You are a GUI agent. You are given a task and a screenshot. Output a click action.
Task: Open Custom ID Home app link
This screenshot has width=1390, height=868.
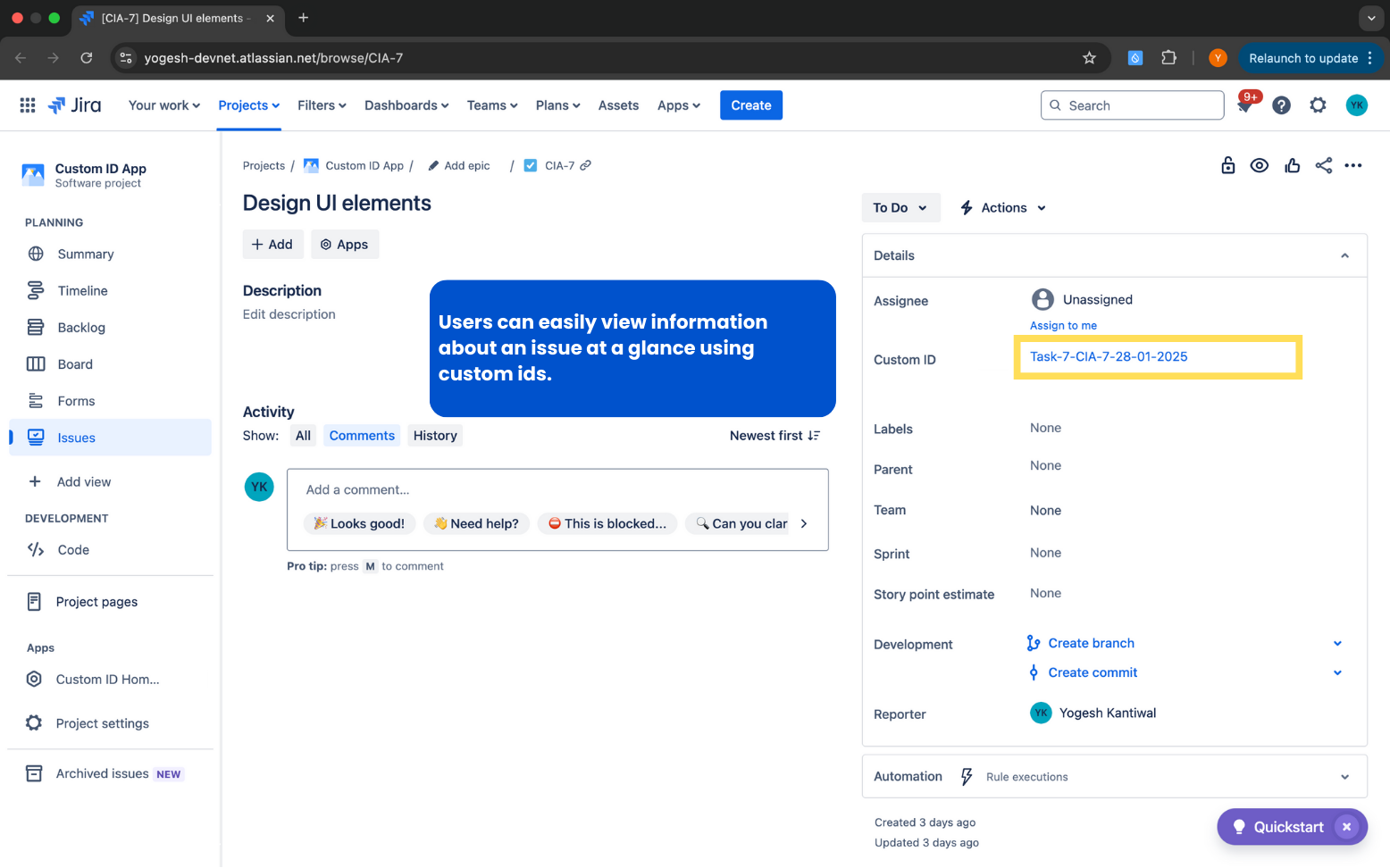110,679
